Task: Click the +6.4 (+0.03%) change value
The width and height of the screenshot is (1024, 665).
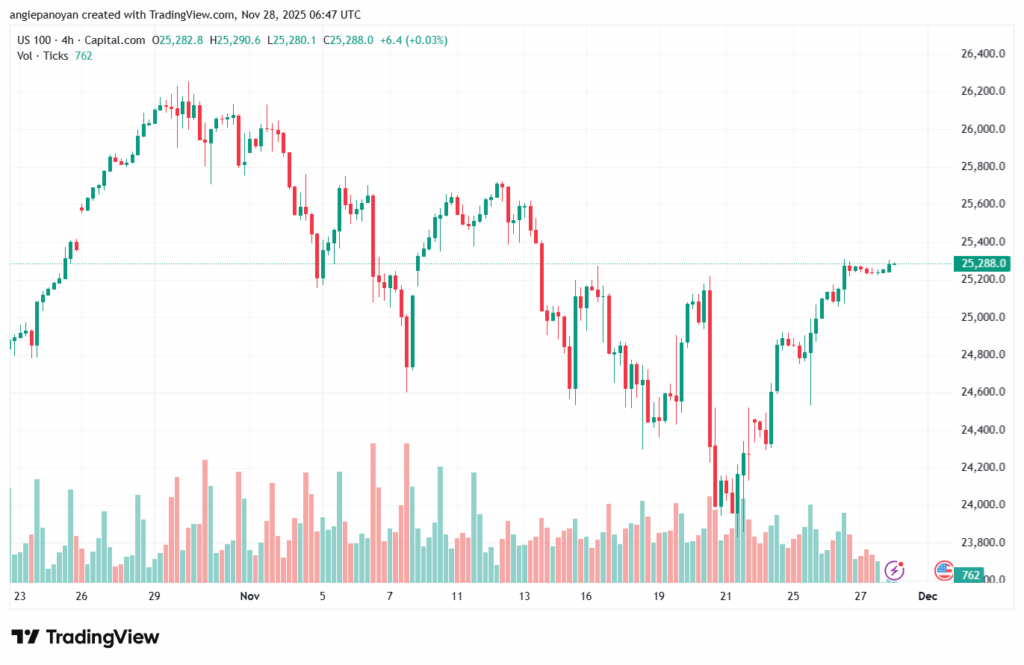Action: tap(414, 40)
